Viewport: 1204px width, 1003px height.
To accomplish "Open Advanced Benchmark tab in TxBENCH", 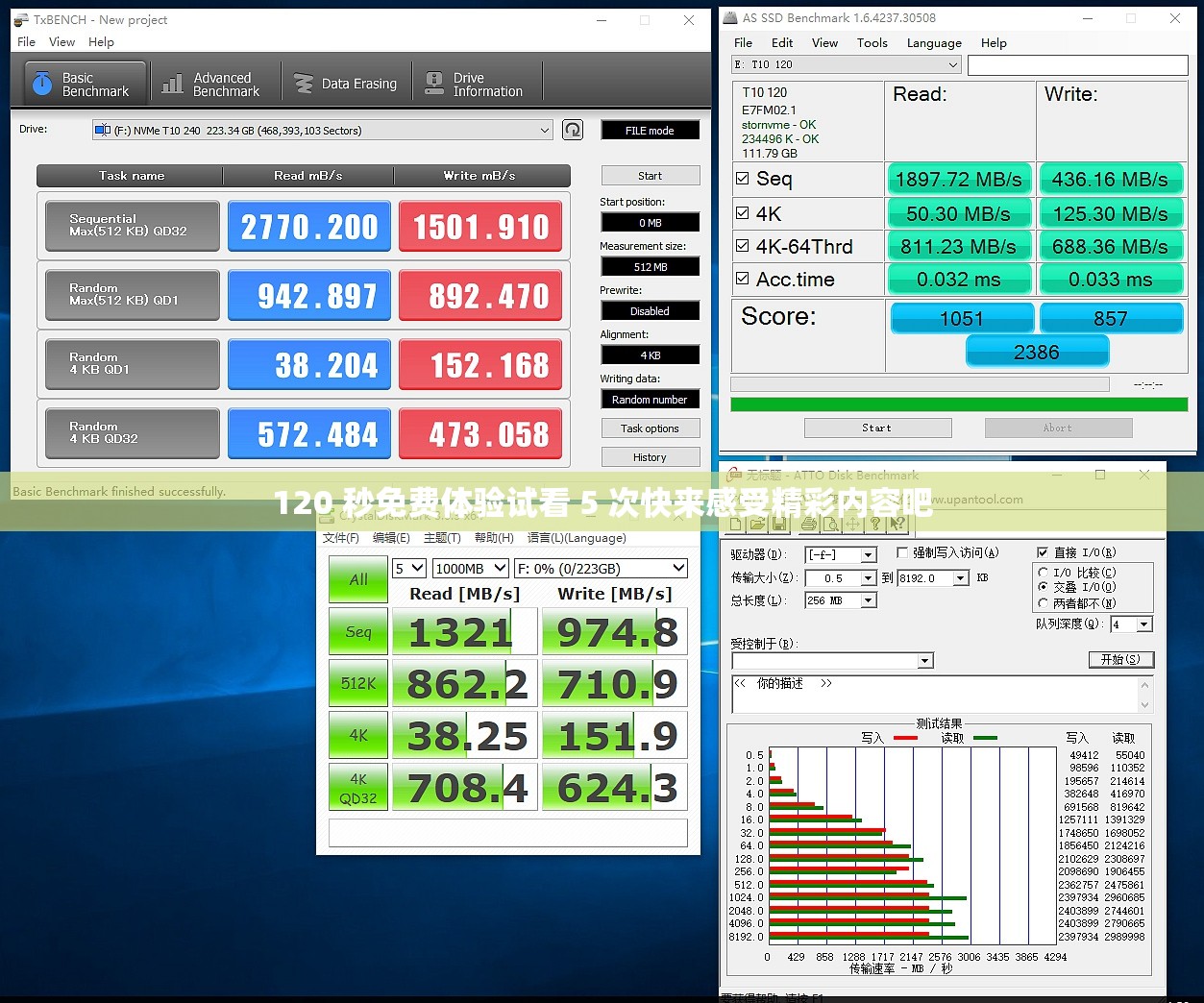I will [211, 84].
